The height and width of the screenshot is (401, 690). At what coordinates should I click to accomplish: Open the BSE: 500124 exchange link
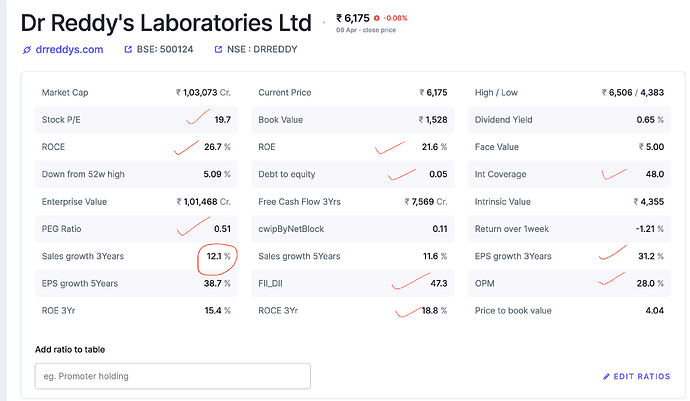pos(164,49)
